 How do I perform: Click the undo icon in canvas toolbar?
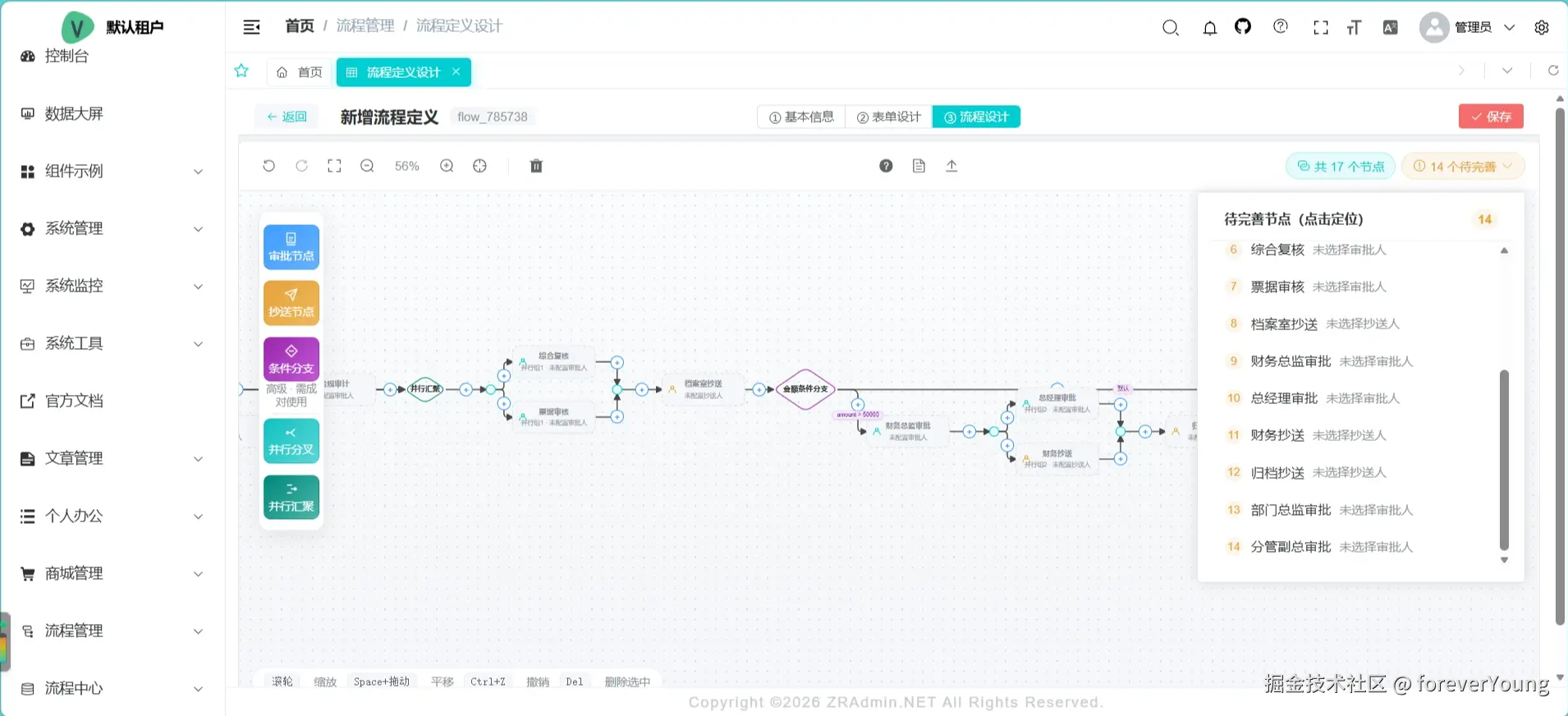coord(268,166)
